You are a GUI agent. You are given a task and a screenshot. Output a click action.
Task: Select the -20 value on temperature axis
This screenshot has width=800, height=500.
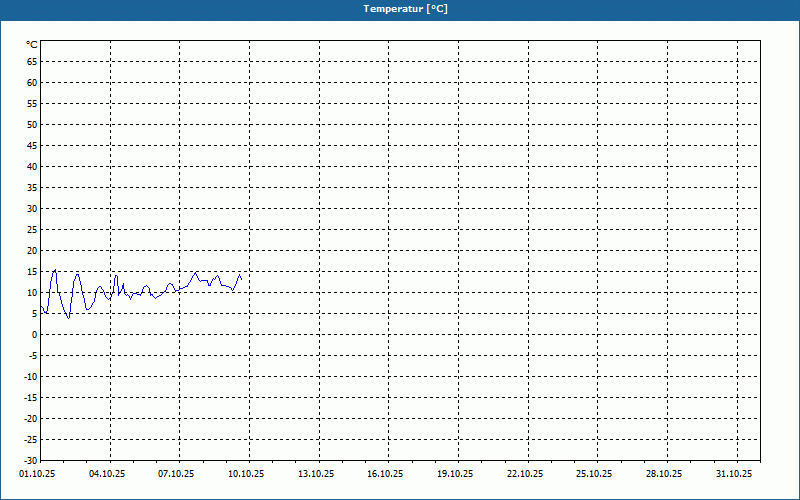tap(31, 418)
